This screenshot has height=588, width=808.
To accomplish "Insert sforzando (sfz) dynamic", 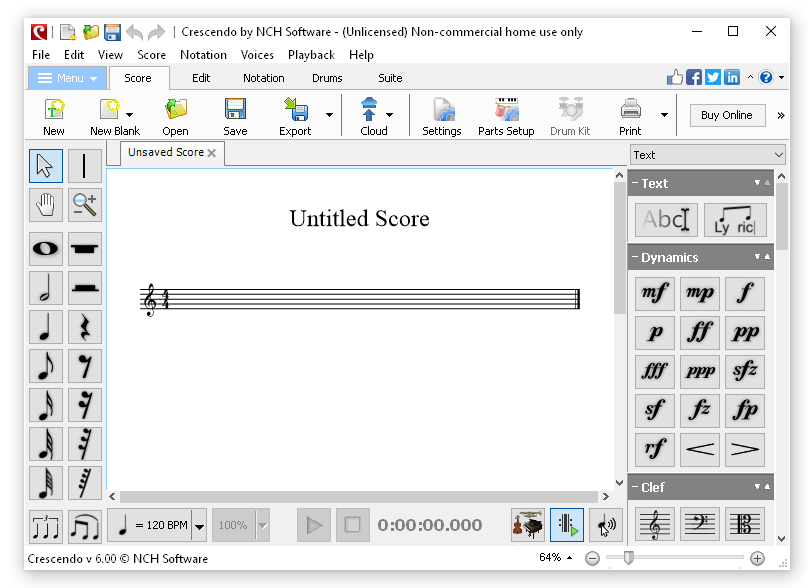I will [x=745, y=371].
